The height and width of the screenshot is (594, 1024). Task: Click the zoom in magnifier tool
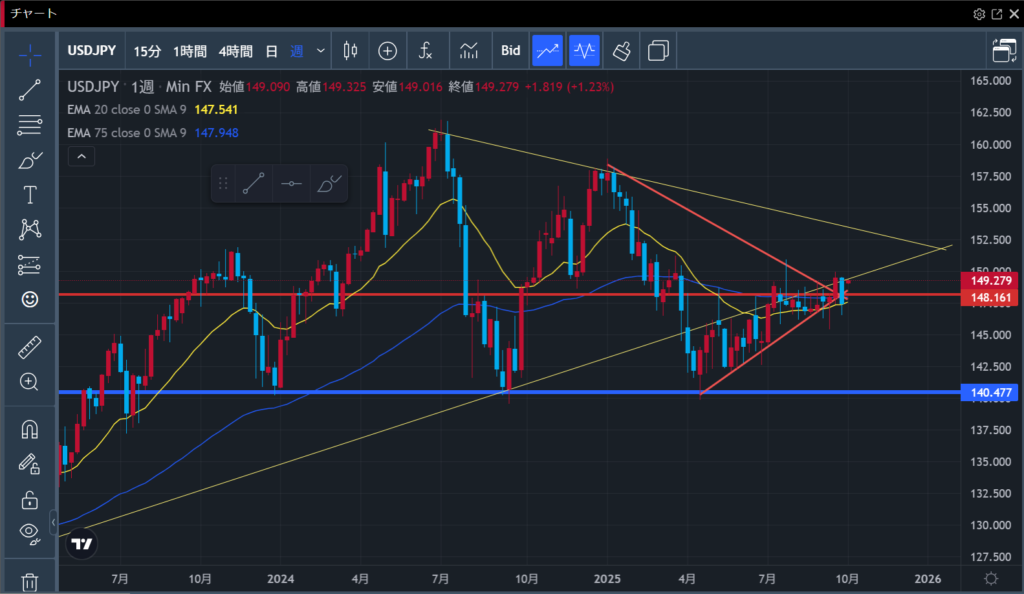point(30,381)
